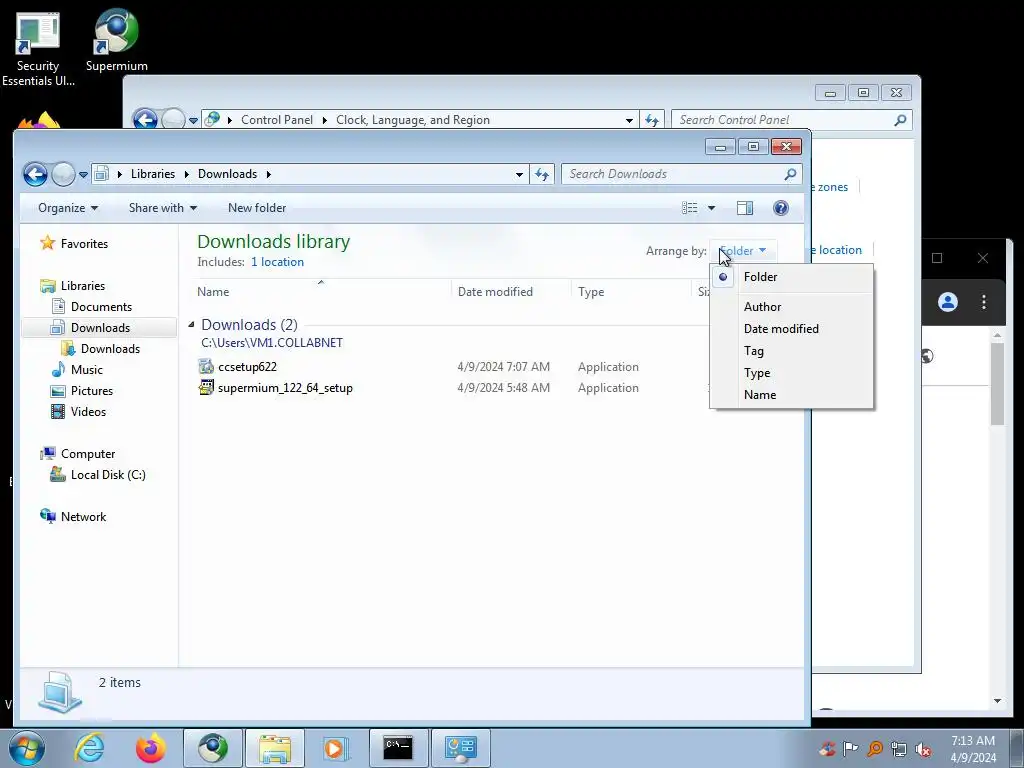1024x768 pixels.
Task: Sort by Date modified column header
Action: click(511, 292)
